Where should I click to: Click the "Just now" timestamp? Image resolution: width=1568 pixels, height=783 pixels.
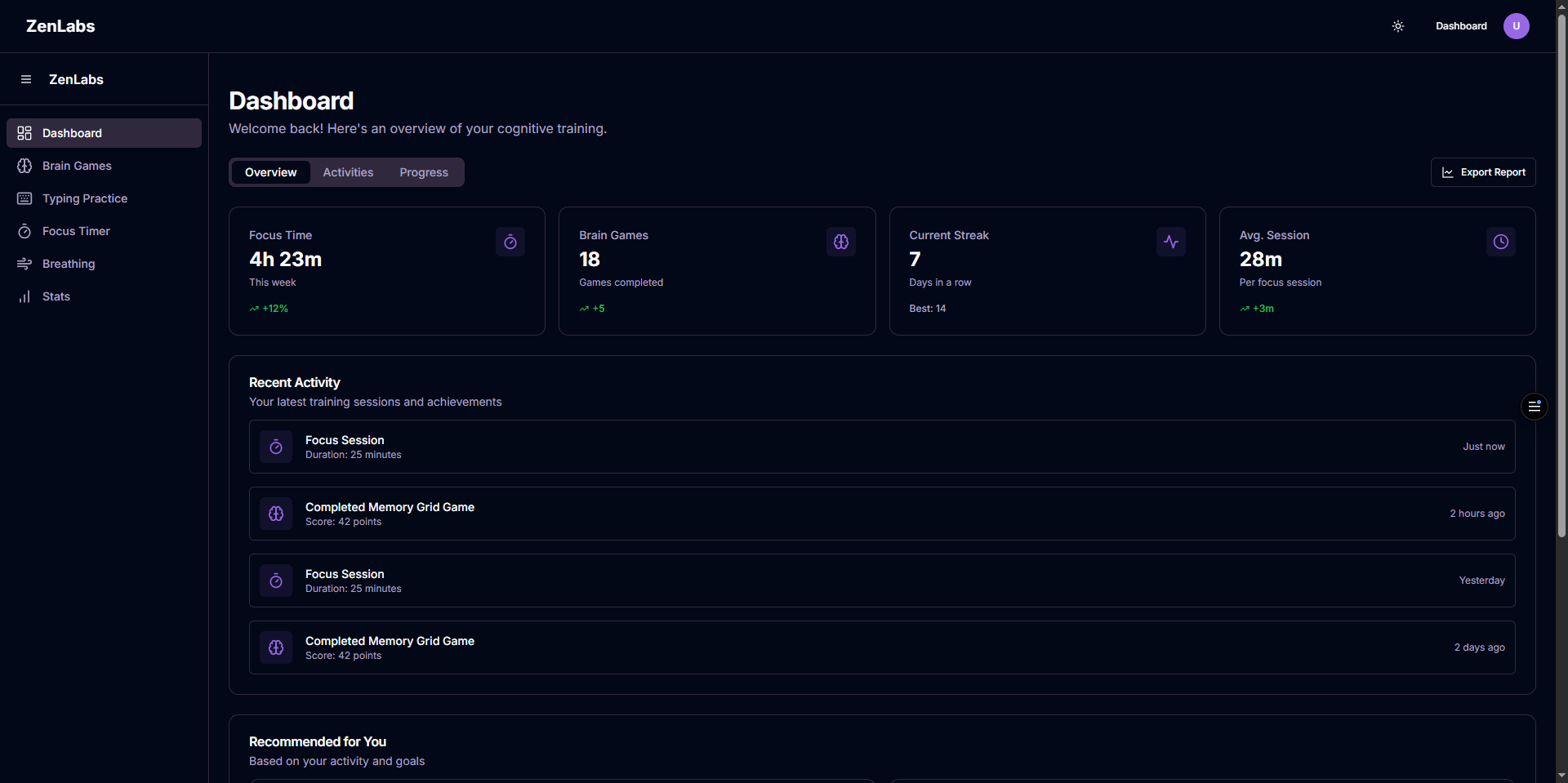(x=1484, y=447)
